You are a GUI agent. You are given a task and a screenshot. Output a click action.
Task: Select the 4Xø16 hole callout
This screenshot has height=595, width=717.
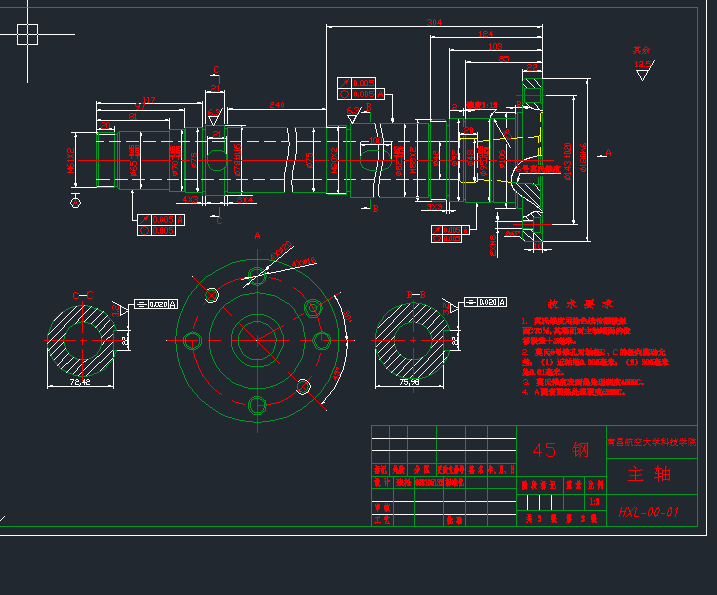click(x=305, y=263)
